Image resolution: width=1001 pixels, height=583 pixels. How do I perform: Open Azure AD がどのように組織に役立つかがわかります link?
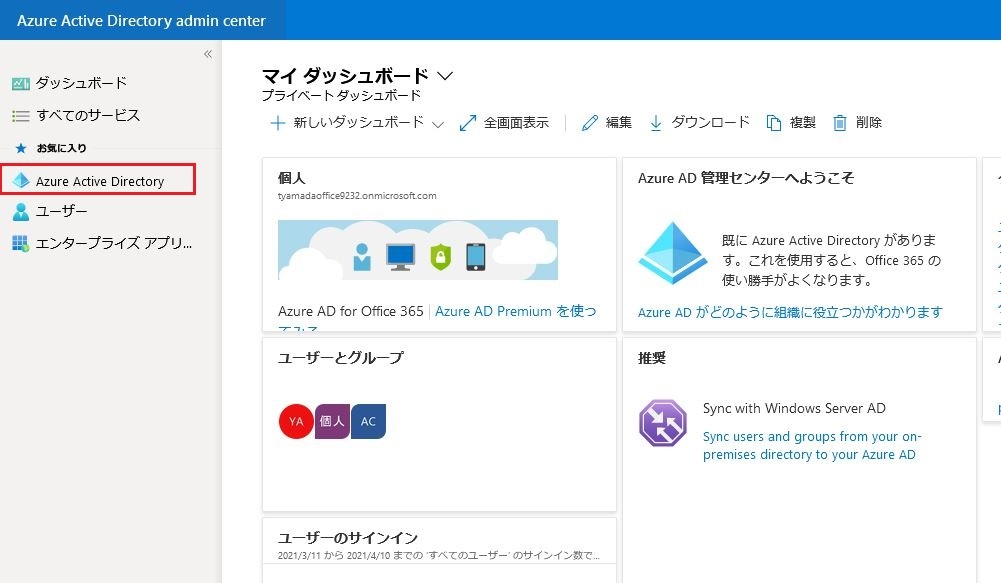tap(790, 312)
